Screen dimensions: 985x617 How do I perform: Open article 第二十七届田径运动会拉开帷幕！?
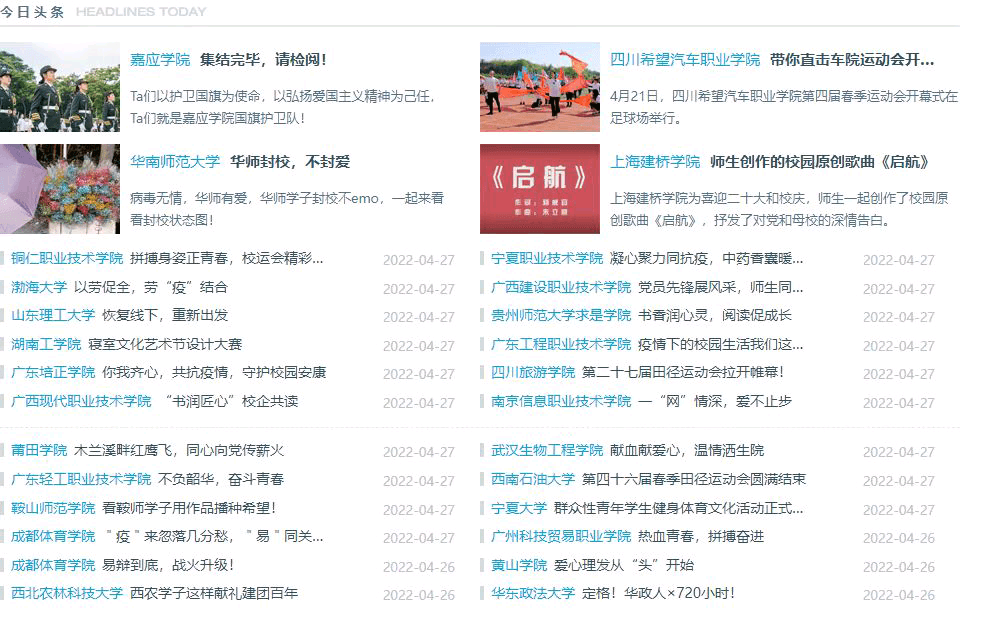683,373
